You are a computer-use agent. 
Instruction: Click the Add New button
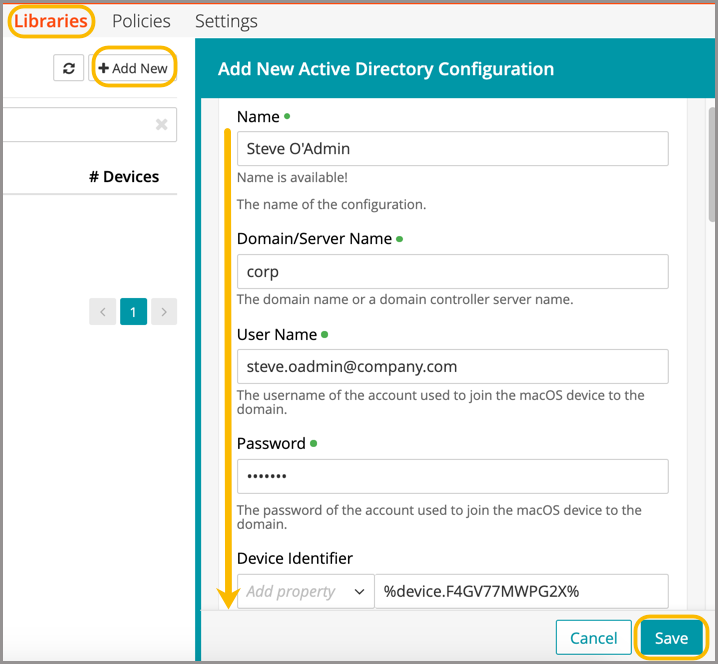[x=133, y=68]
